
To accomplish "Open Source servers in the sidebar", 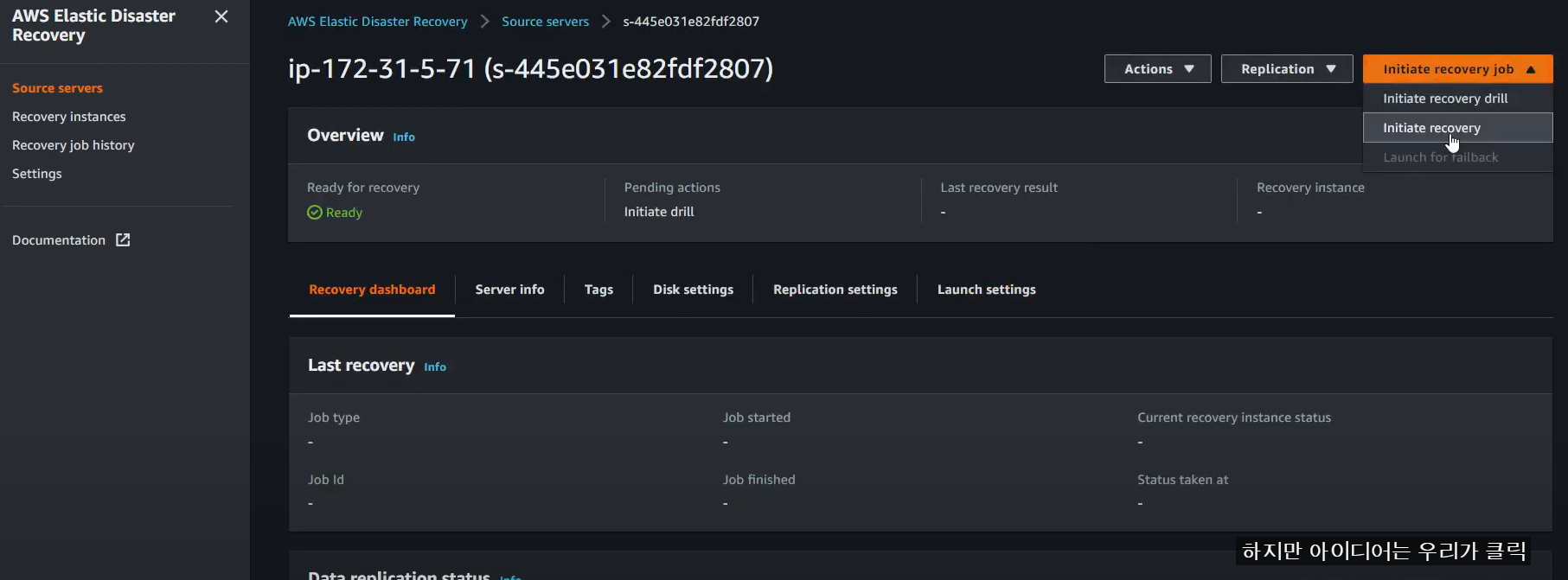I will [x=57, y=88].
